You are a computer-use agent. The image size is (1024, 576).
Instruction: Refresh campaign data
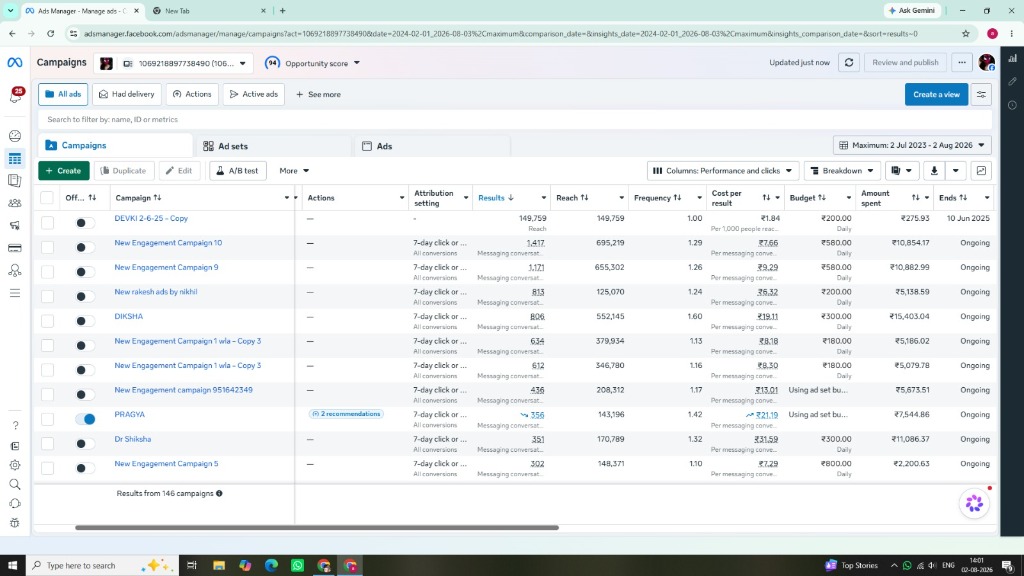coord(849,63)
